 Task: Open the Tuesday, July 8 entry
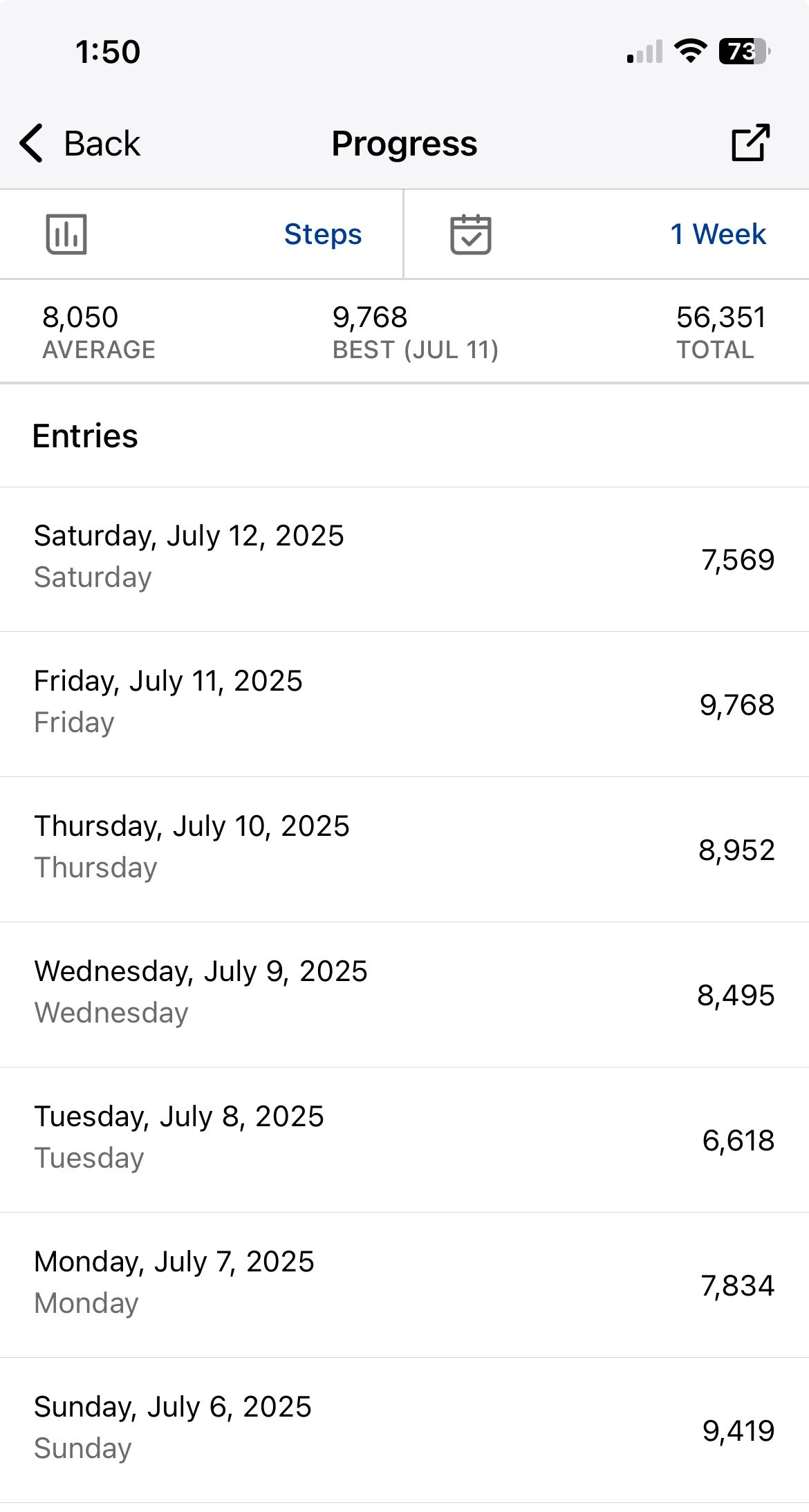[x=404, y=1140]
